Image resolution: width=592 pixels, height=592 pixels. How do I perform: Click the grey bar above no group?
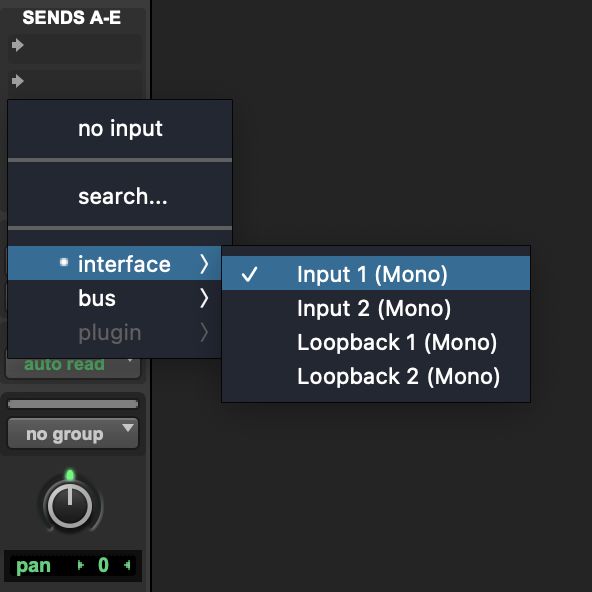[x=73, y=404]
